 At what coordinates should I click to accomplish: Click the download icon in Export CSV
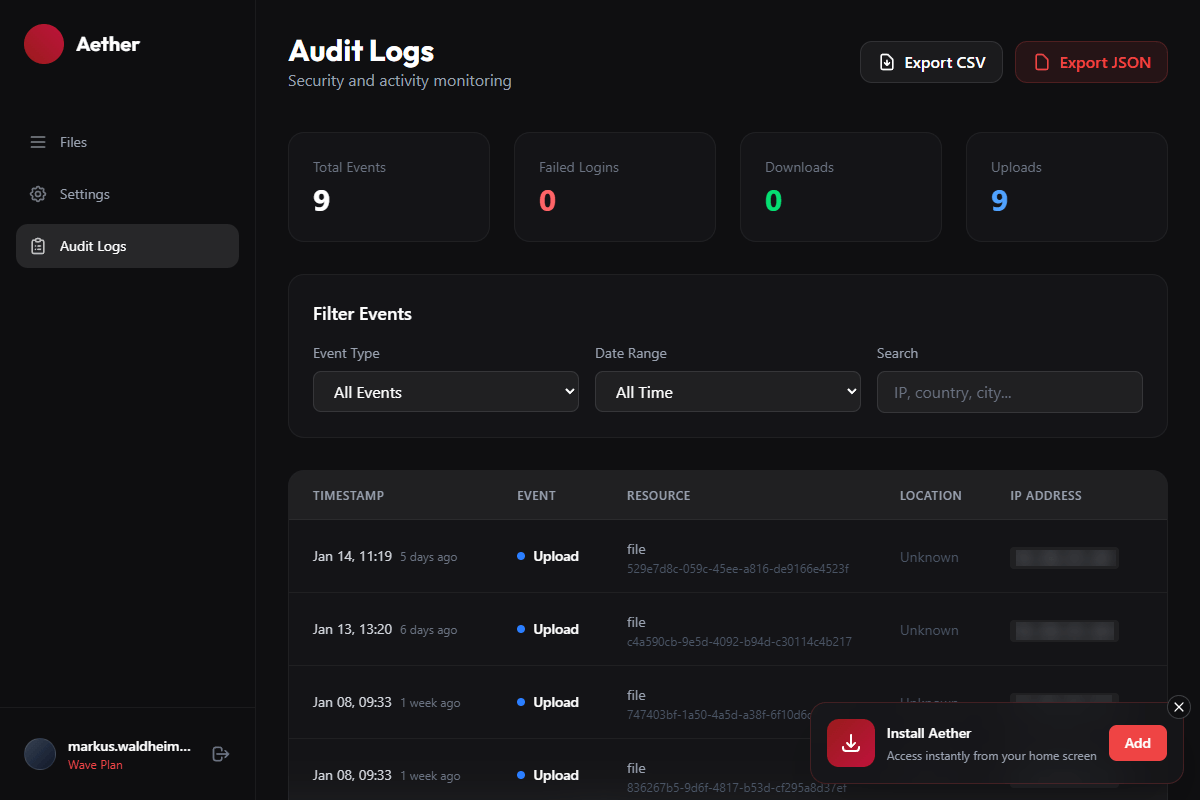[886, 62]
